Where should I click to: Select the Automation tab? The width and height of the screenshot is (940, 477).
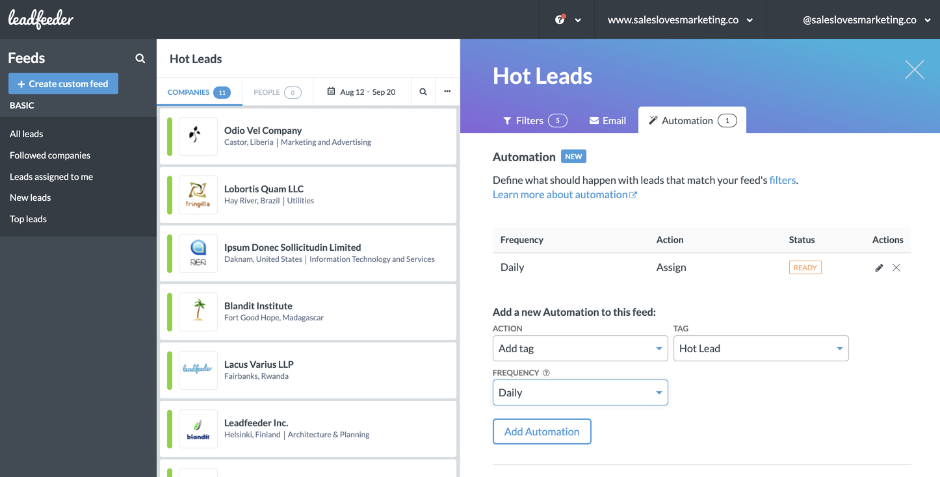pyautogui.click(x=692, y=120)
